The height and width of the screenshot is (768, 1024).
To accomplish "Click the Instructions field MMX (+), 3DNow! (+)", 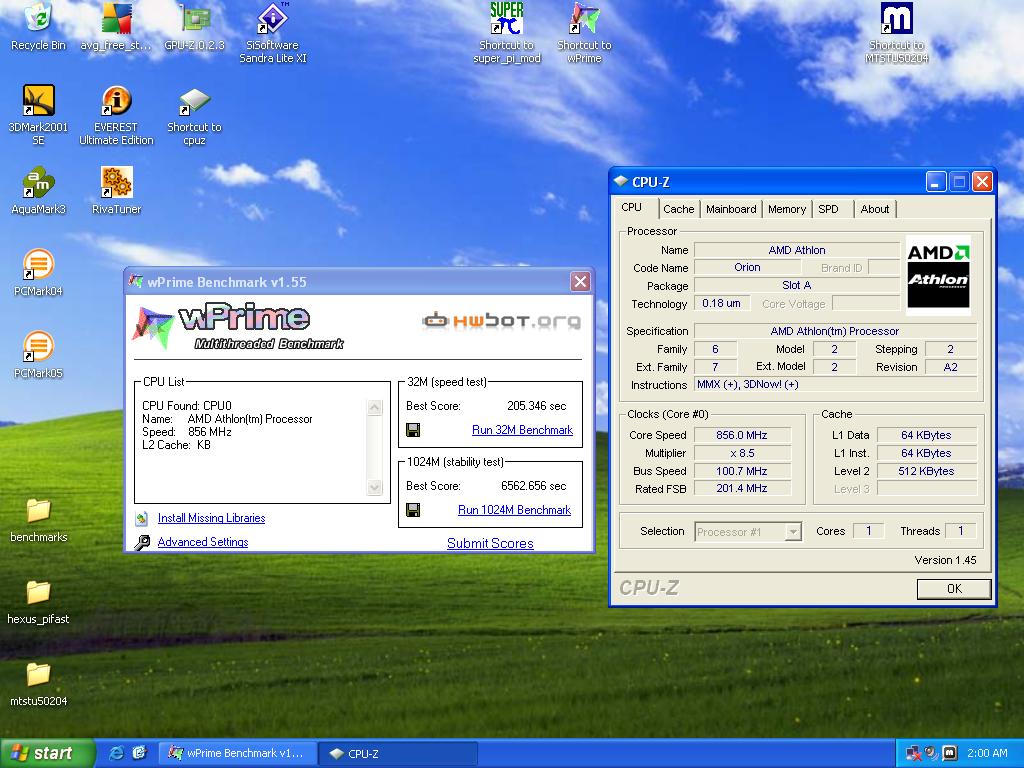I will click(835, 385).
